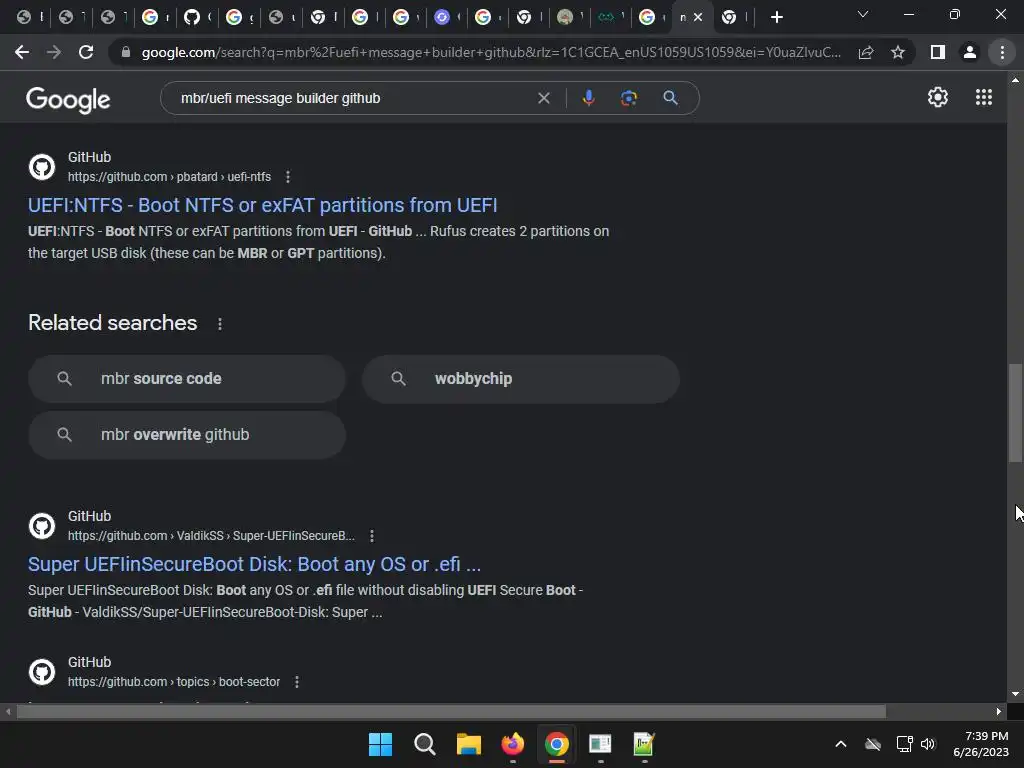Bookmark this page with the star icon

pos(898,52)
